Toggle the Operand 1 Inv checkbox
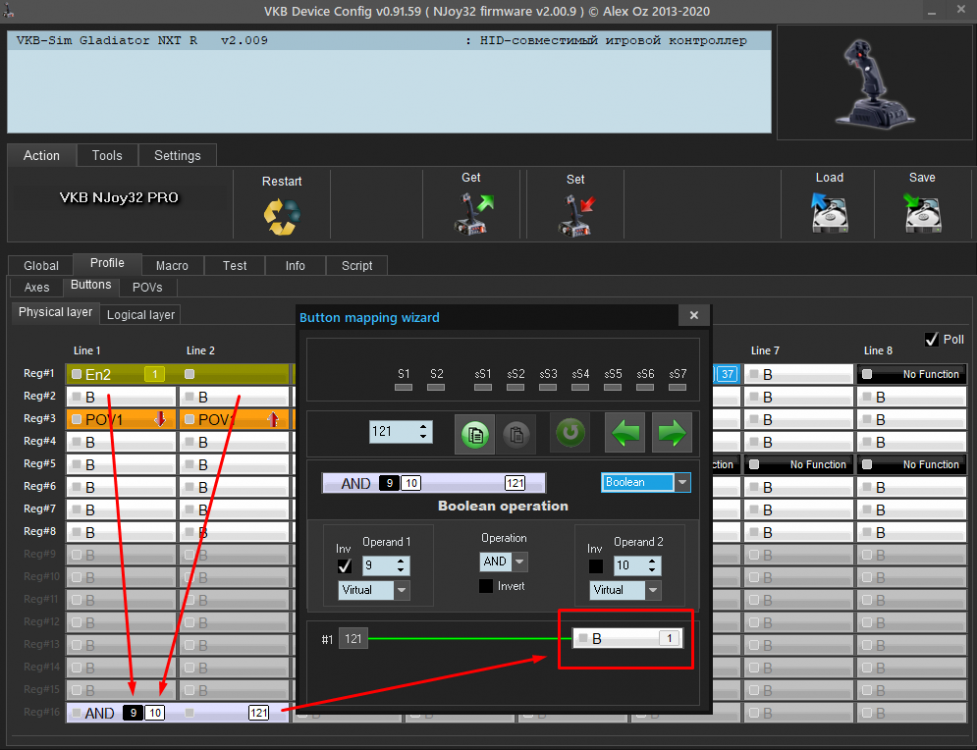This screenshot has height=750, width=977. click(345, 566)
